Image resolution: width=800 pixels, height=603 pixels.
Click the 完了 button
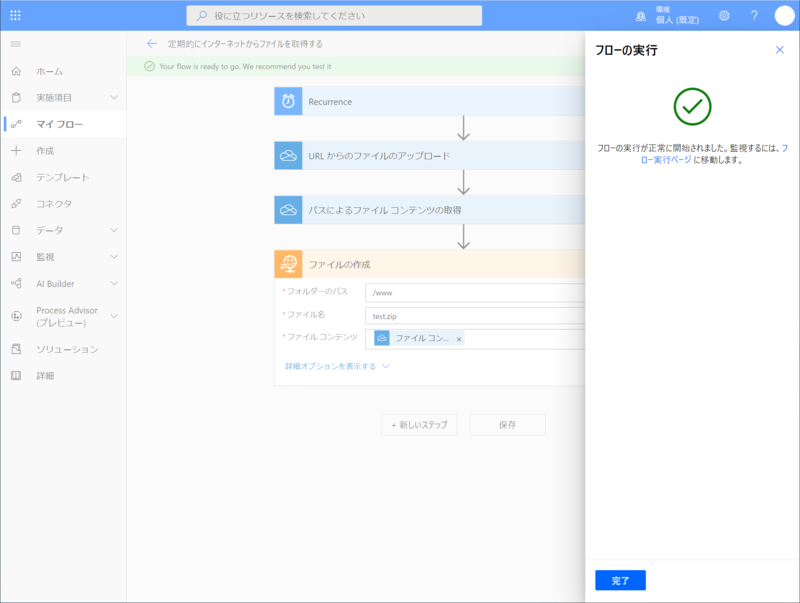click(620, 580)
